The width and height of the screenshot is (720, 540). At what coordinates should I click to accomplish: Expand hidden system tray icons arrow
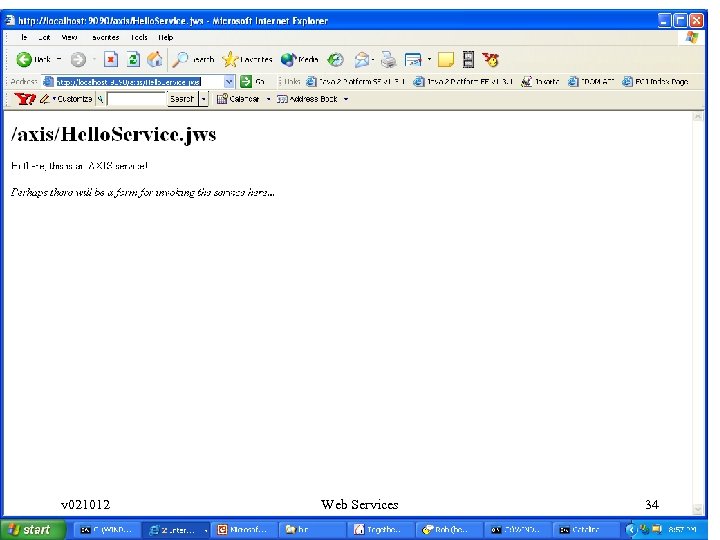tap(630, 530)
